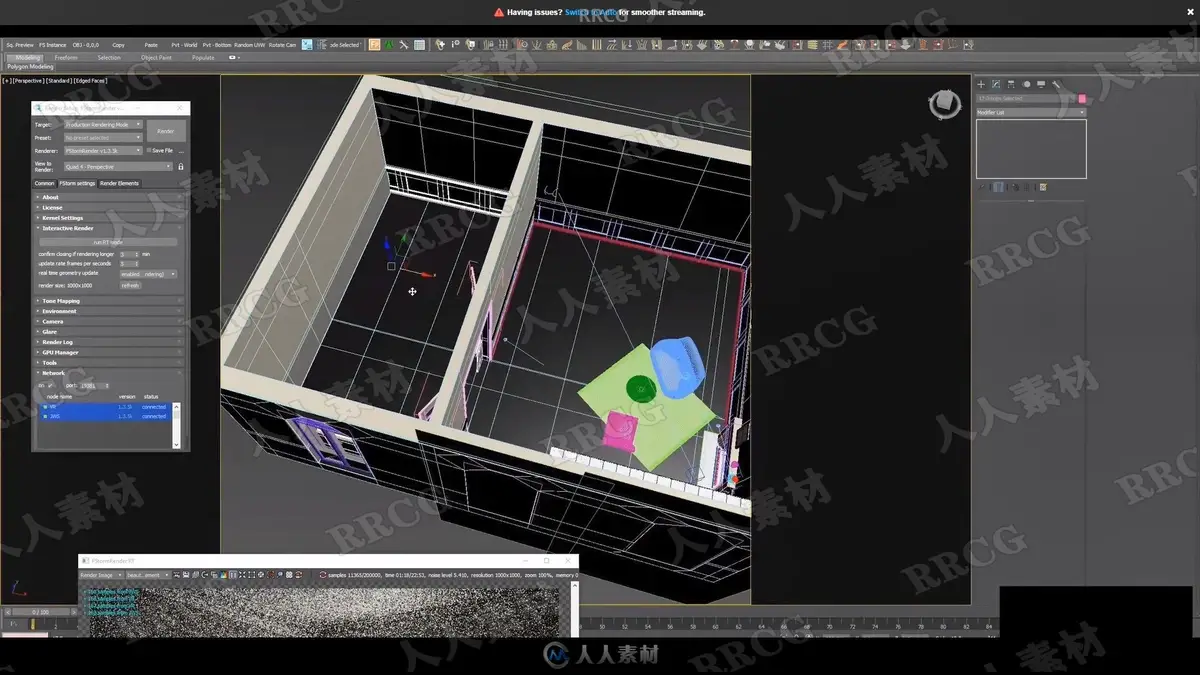Click the green tree icon in toolbar

[x=390, y=45]
